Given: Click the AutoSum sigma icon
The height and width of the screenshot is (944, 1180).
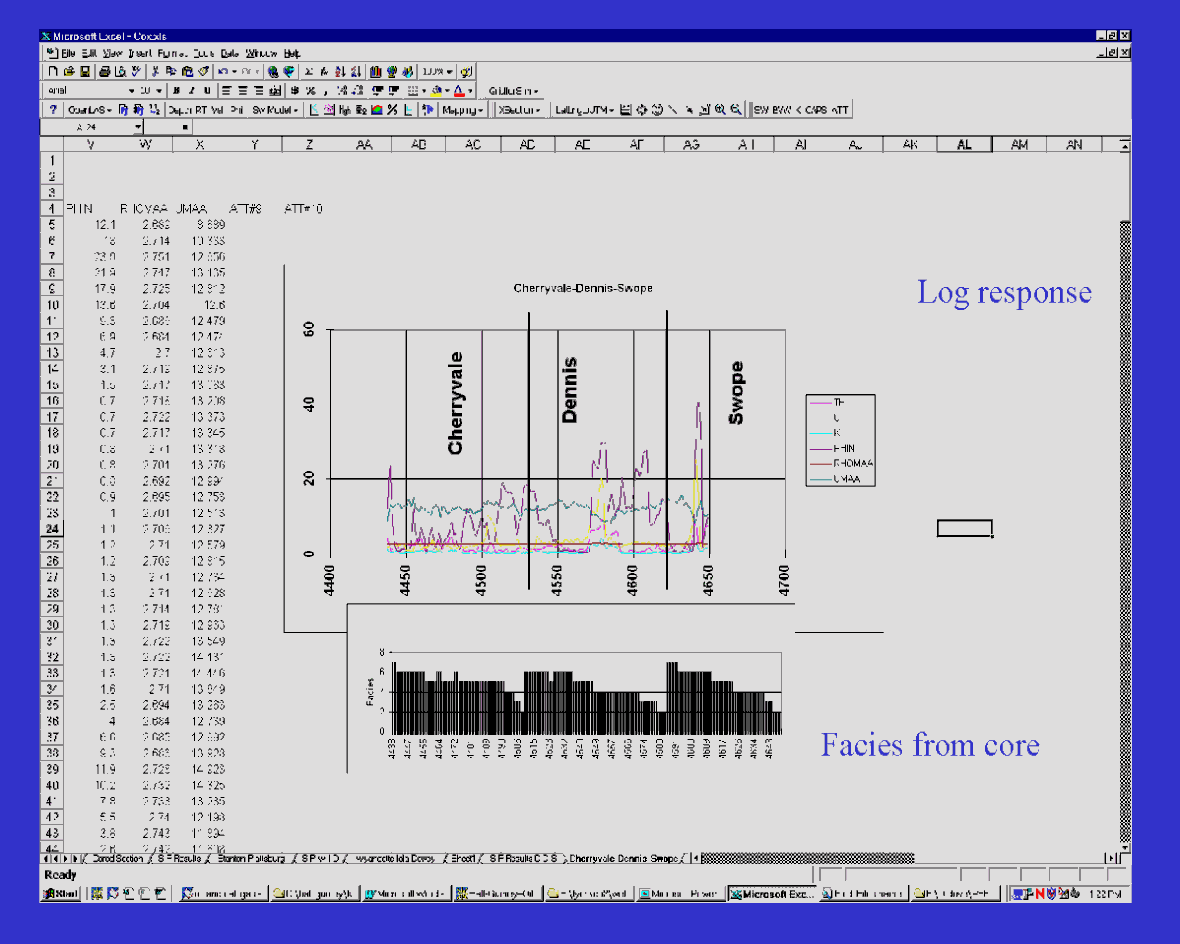Looking at the screenshot, I should (308, 72).
